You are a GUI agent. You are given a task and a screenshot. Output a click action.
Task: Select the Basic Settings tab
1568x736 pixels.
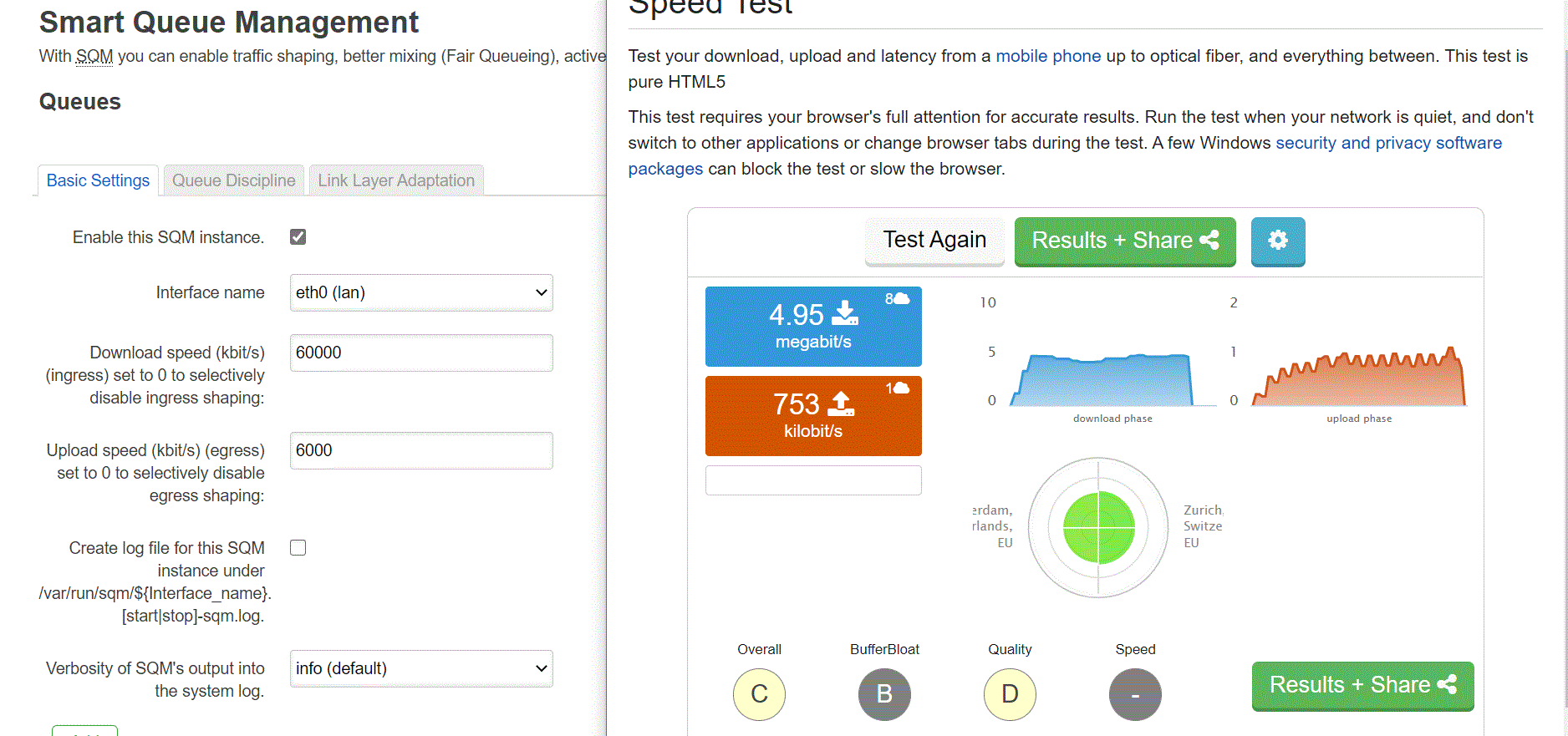point(98,180)
